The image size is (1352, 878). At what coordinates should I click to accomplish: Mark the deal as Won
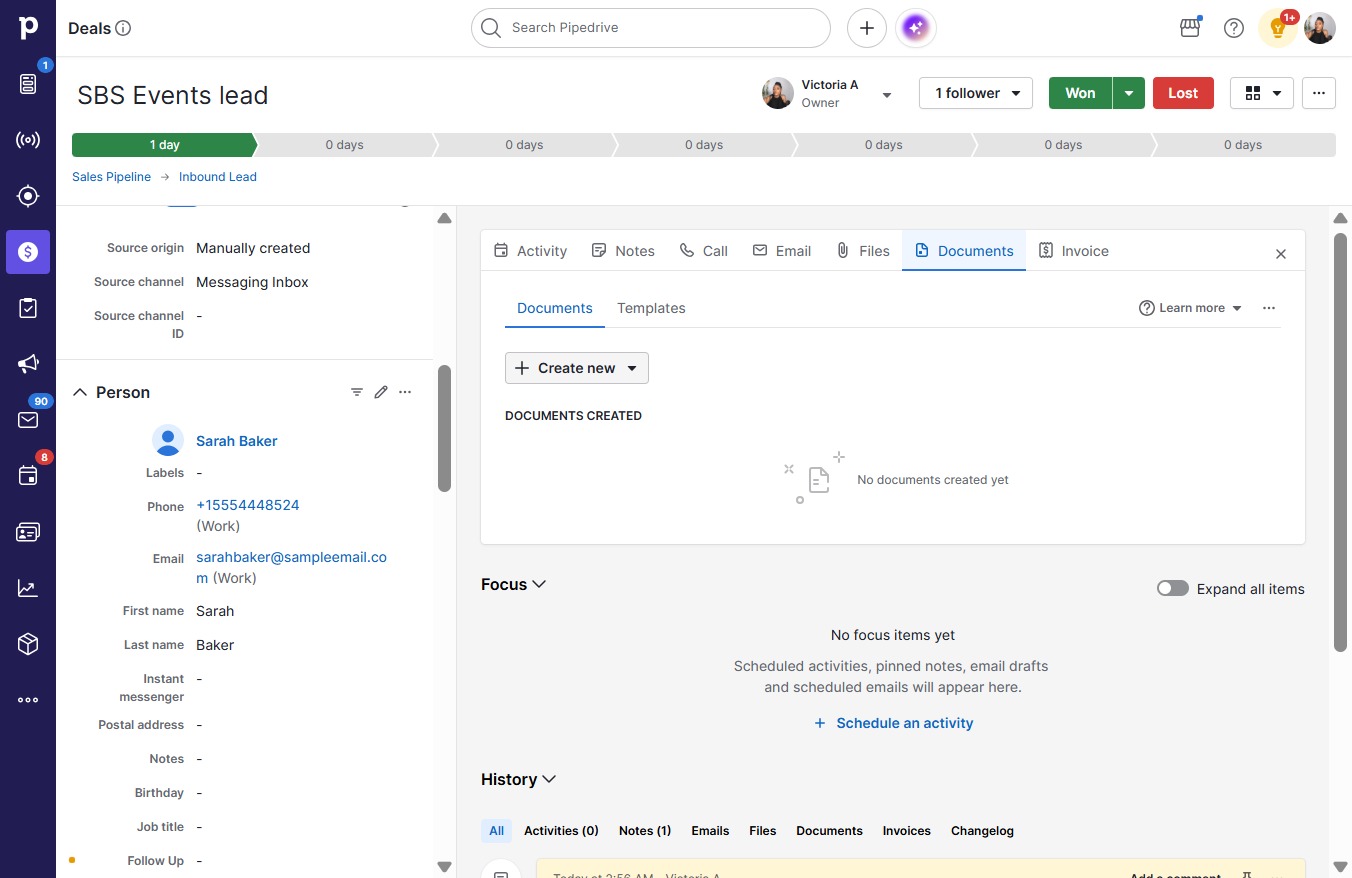[1080, 93]
